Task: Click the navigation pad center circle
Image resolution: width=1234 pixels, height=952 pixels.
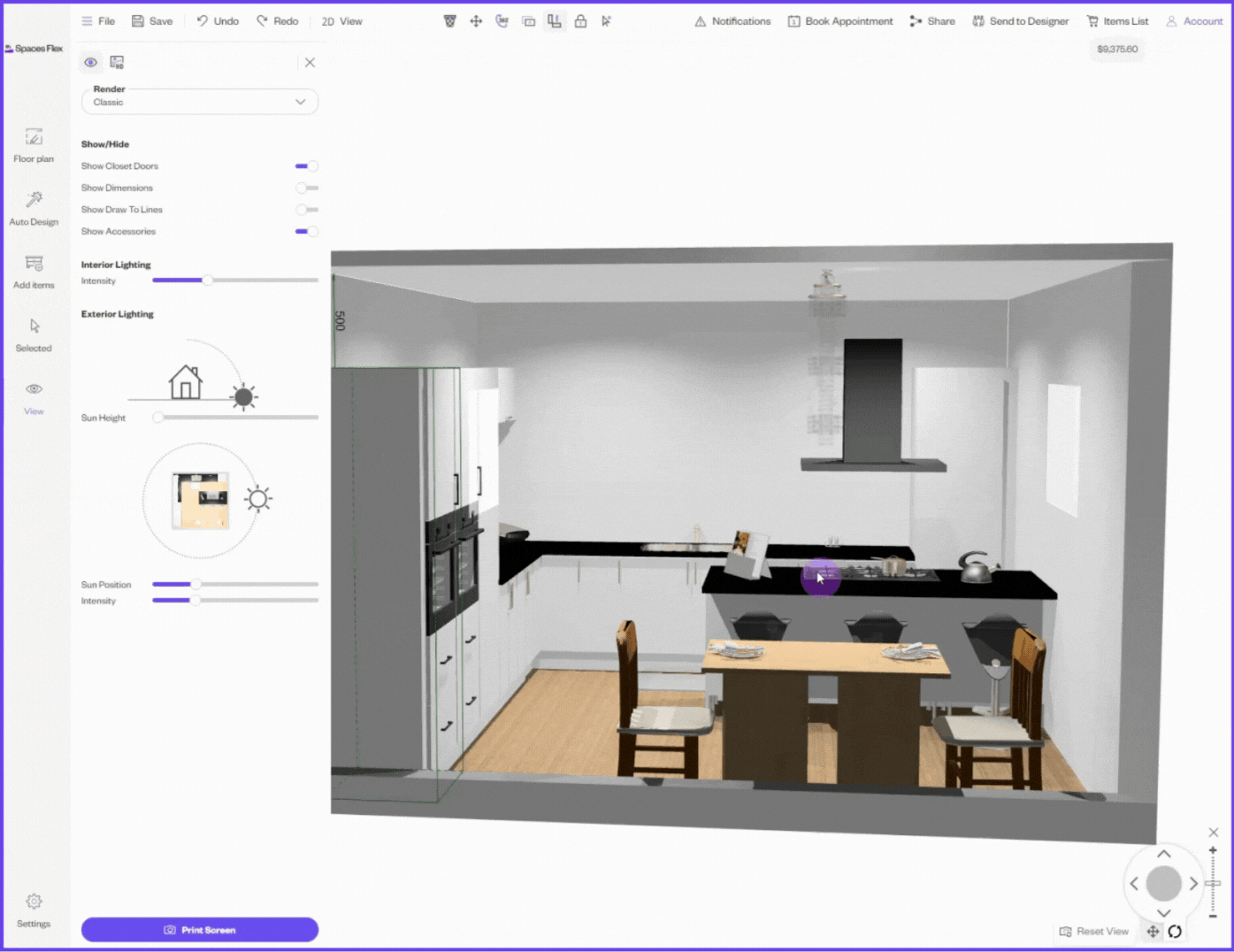Action: click(1164, 884)
